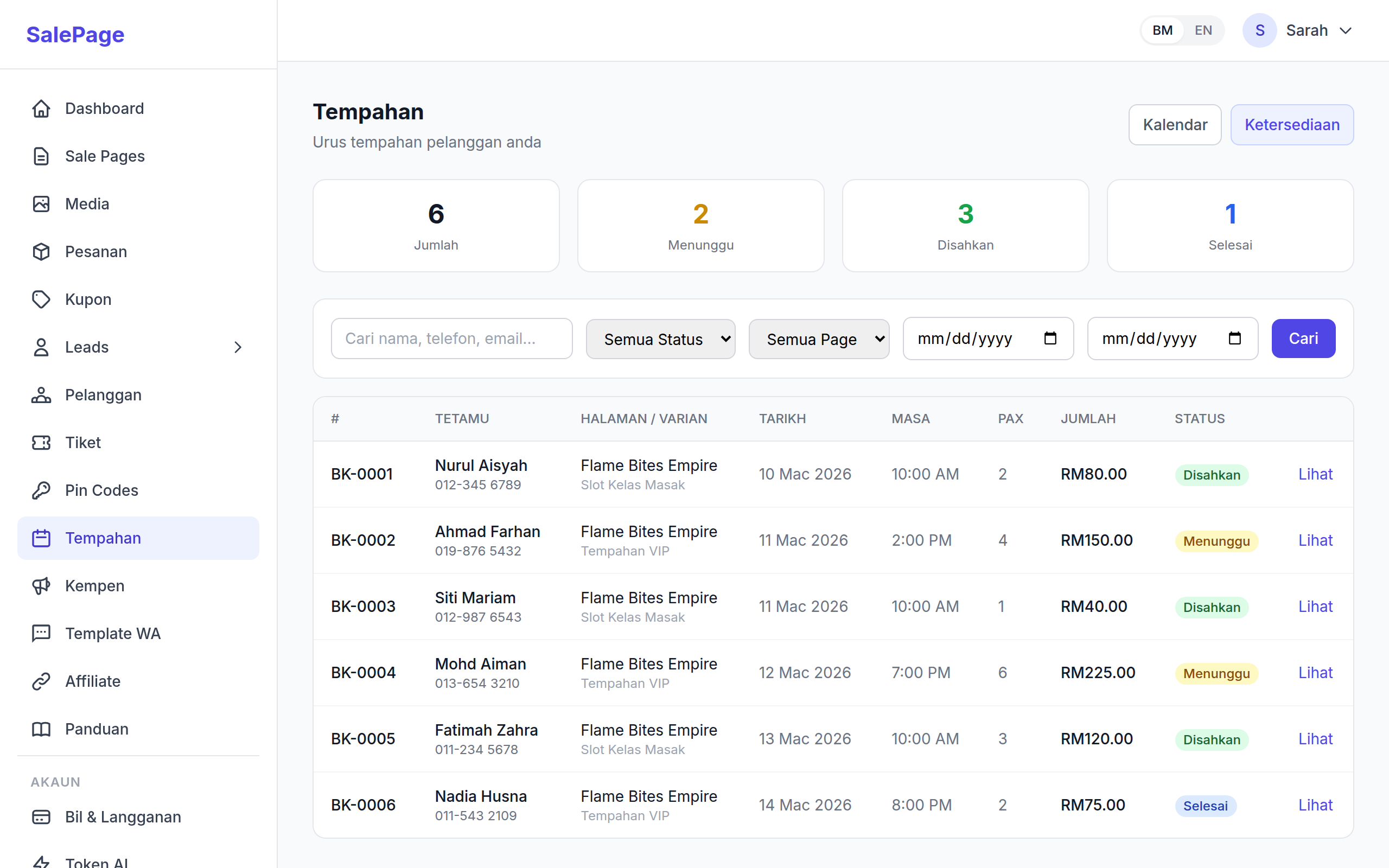
Task: Click the Dashboard home icon
Action: pos(41,108)
